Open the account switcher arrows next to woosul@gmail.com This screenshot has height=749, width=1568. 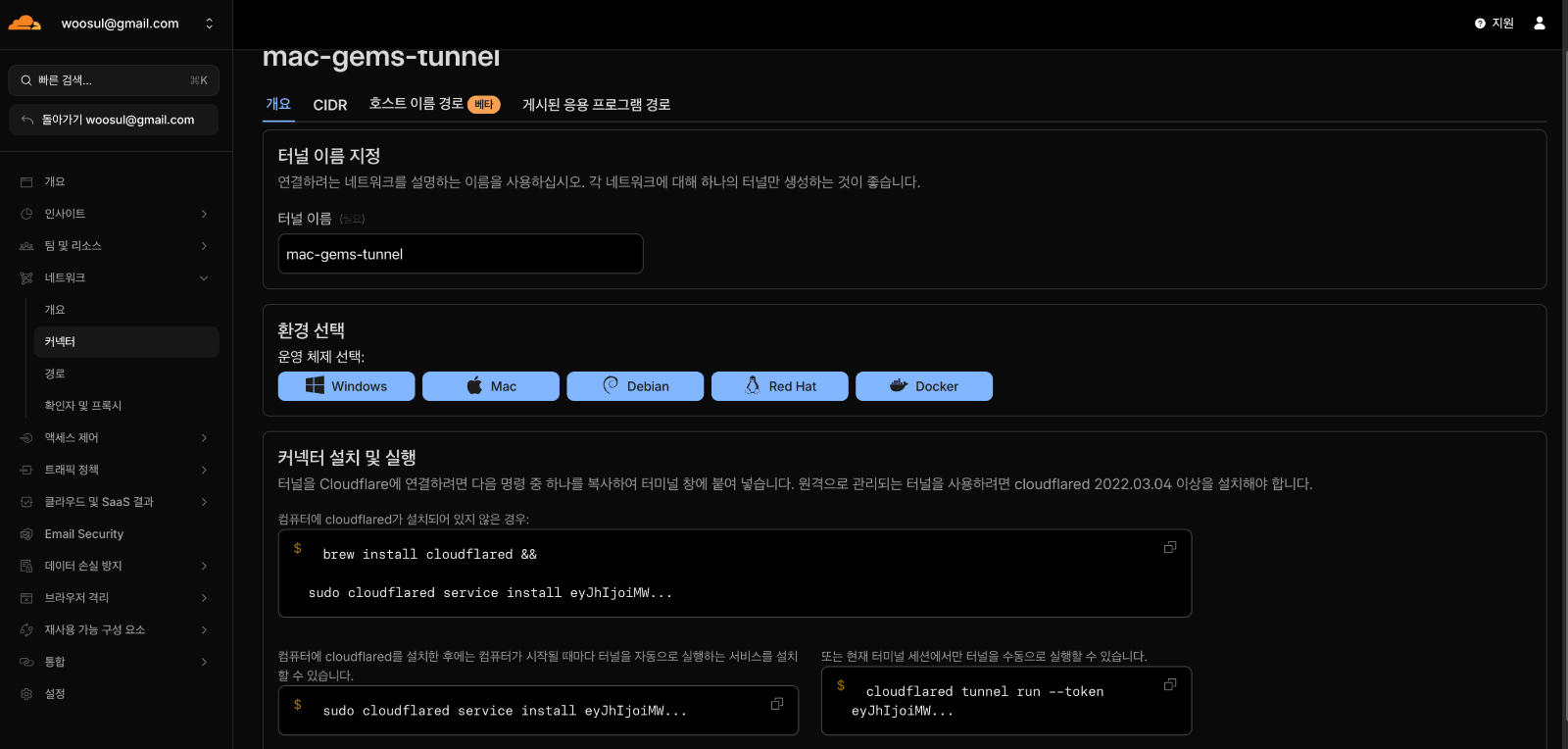(209, 23)
